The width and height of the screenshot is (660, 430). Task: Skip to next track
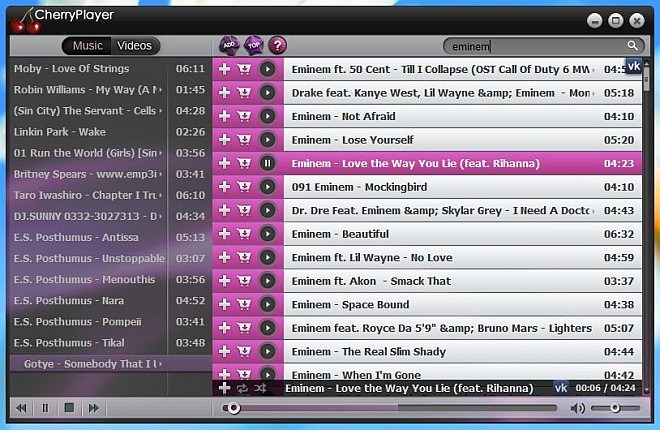(93, 408)
